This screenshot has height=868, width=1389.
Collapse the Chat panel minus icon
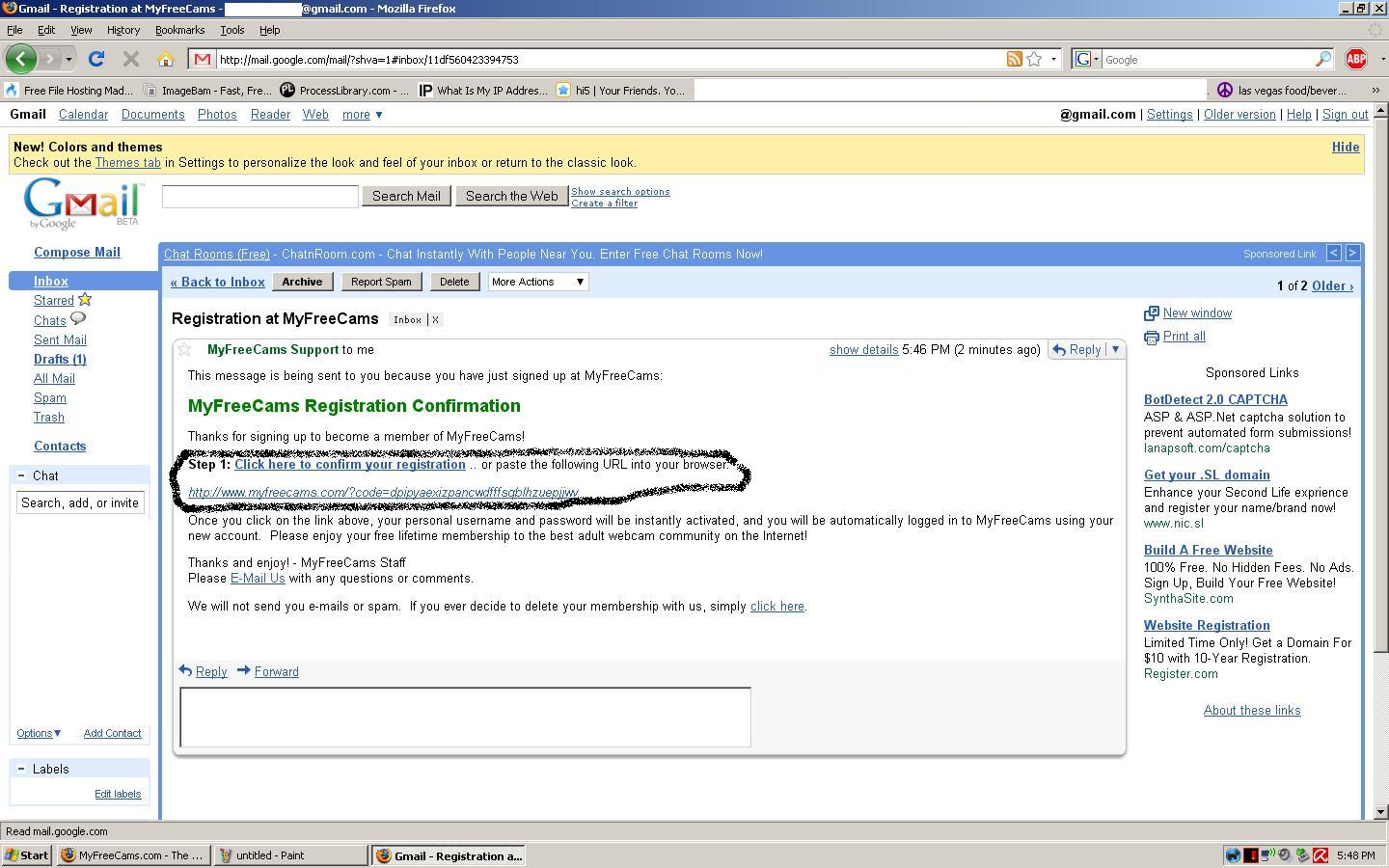(21, 475)
